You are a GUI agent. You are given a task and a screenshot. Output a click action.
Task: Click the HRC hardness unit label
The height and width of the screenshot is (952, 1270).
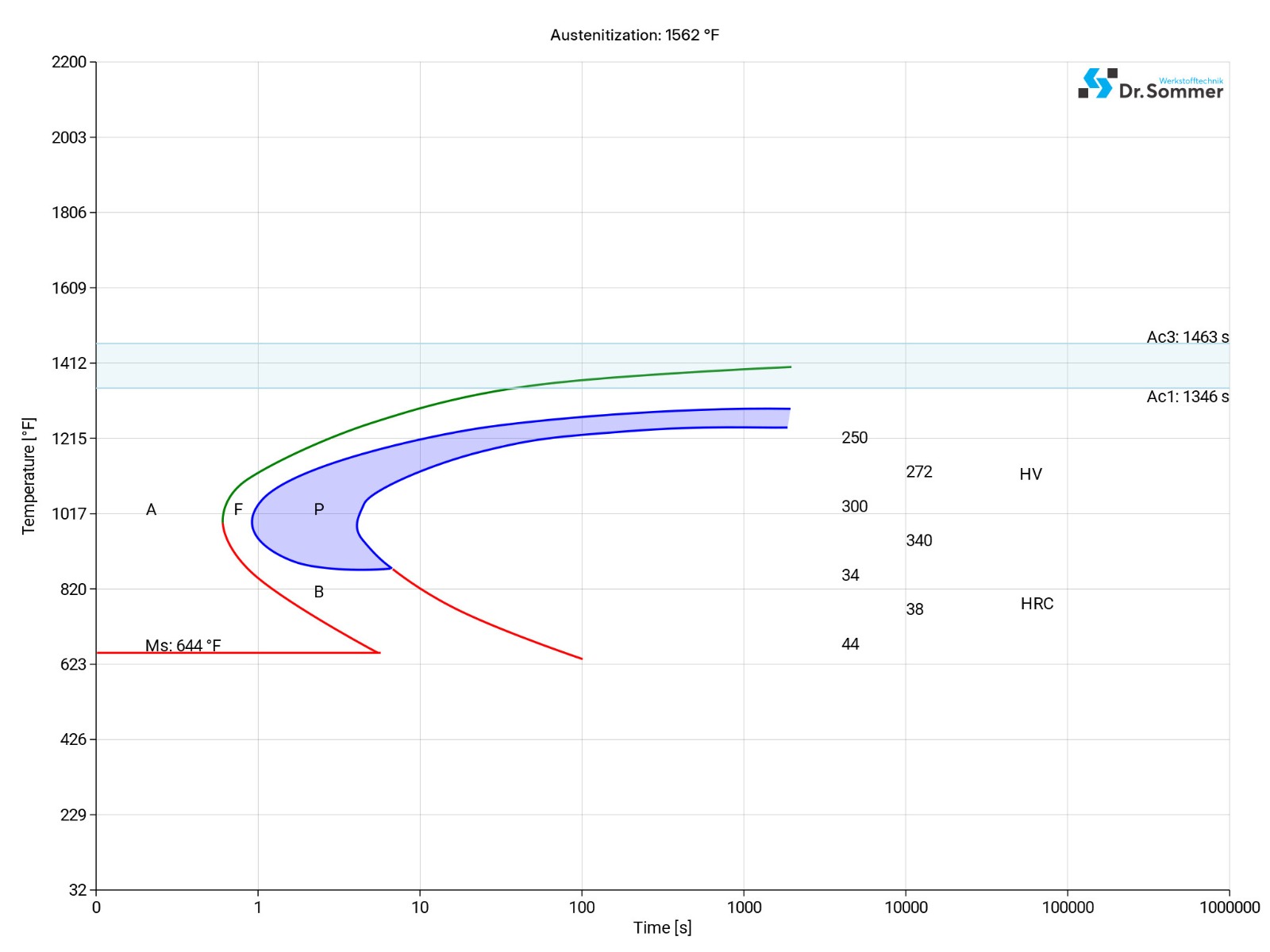(x=1037, y=604)
